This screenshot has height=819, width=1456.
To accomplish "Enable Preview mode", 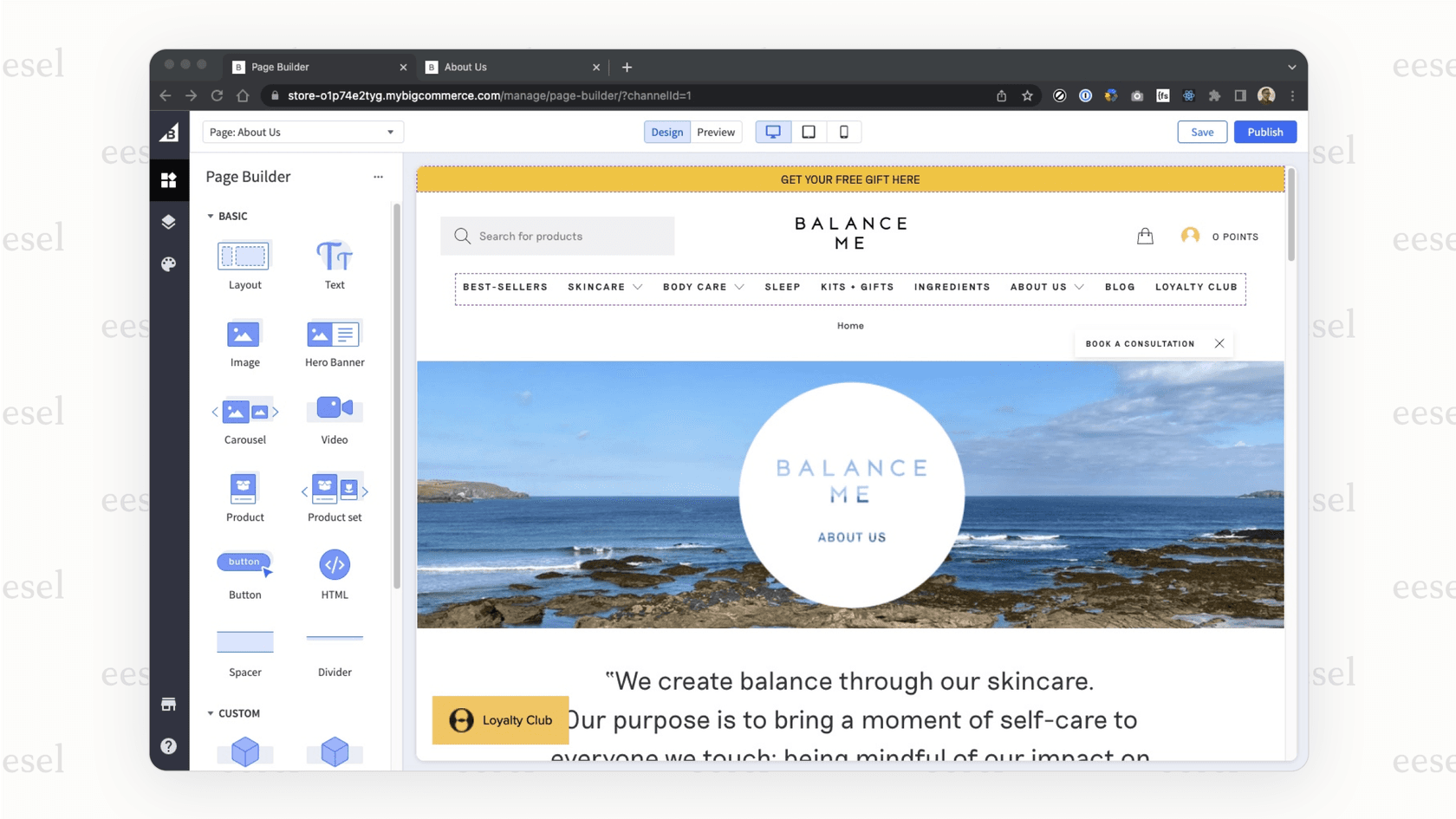I will click(x=716, y=132).
